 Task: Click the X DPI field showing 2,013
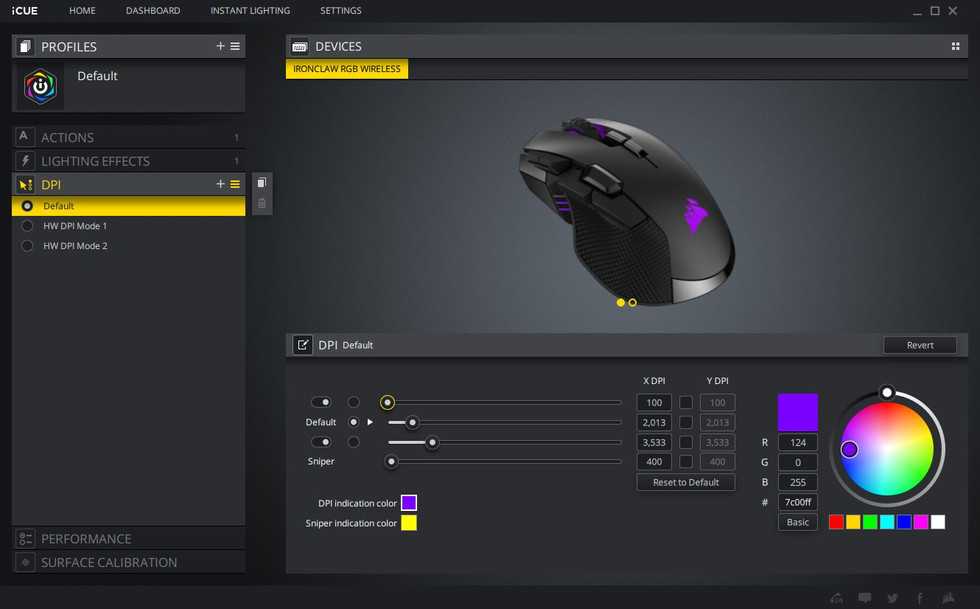(x=654, y=423)
